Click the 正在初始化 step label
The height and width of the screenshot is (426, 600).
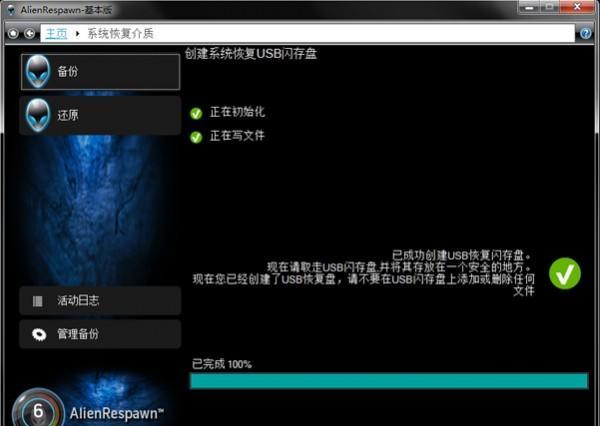click(237, 112)
